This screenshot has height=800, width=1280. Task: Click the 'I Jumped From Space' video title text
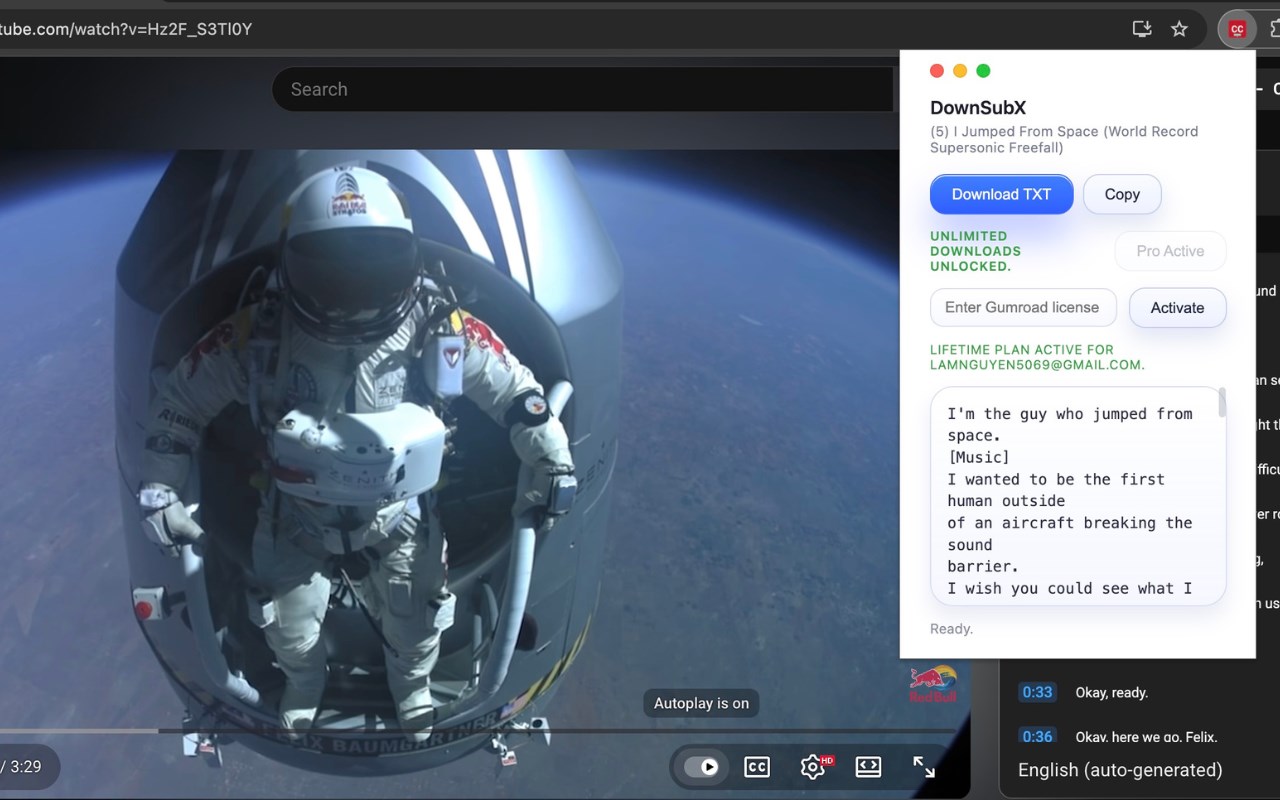[x=1064, y=139]
